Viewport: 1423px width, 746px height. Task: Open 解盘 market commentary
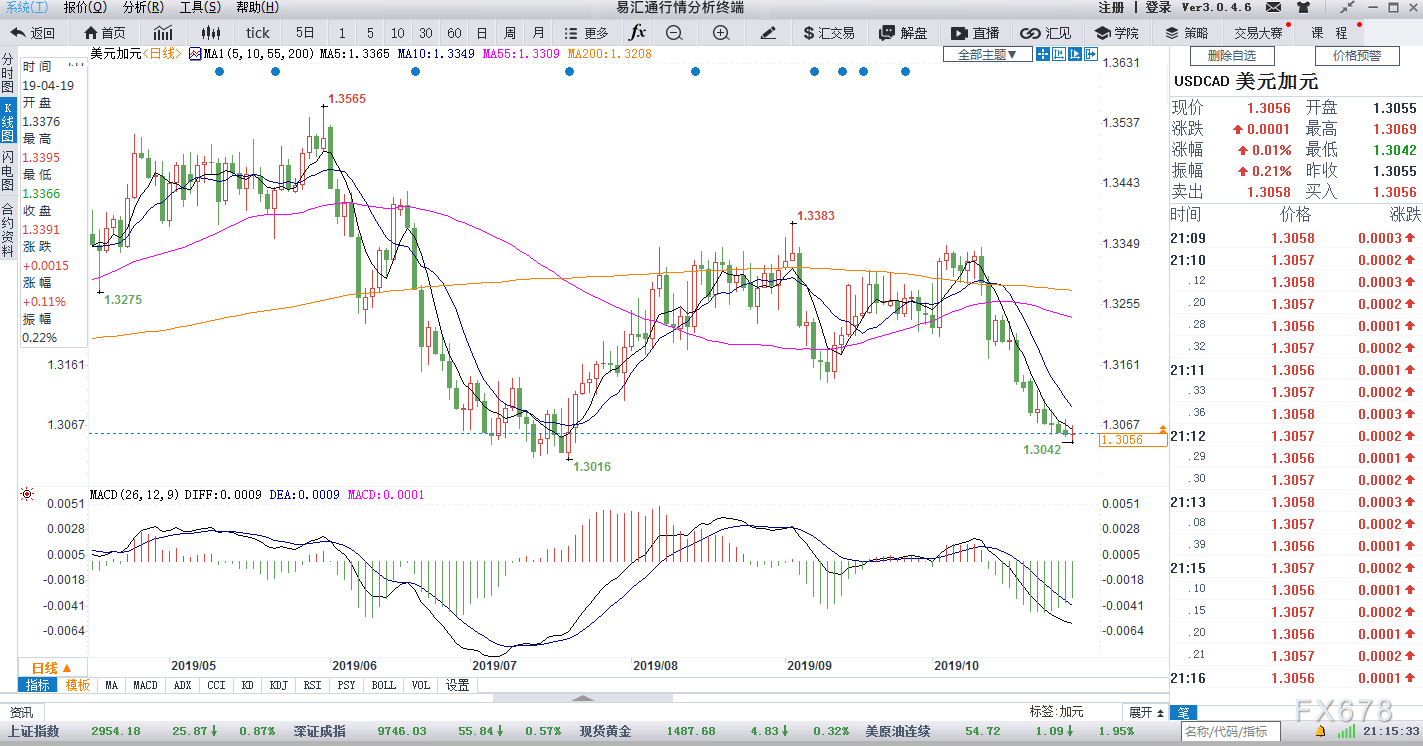[903, 33]
